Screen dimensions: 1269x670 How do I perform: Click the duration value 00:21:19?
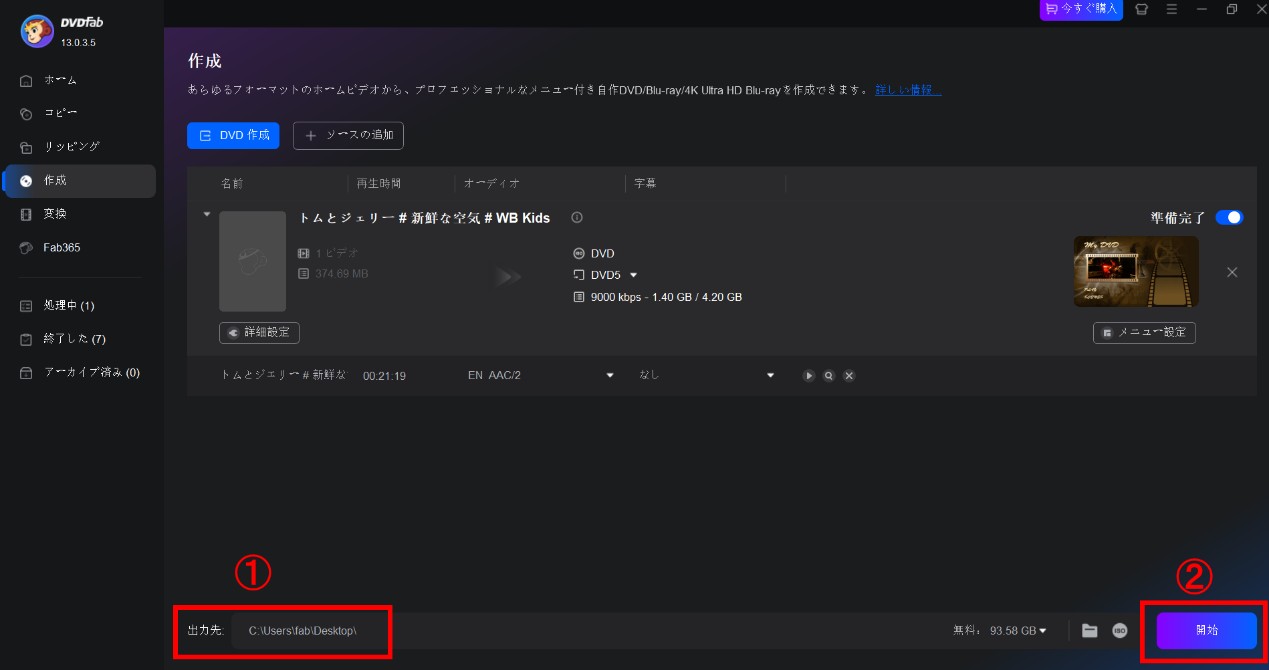coord(384,375)
